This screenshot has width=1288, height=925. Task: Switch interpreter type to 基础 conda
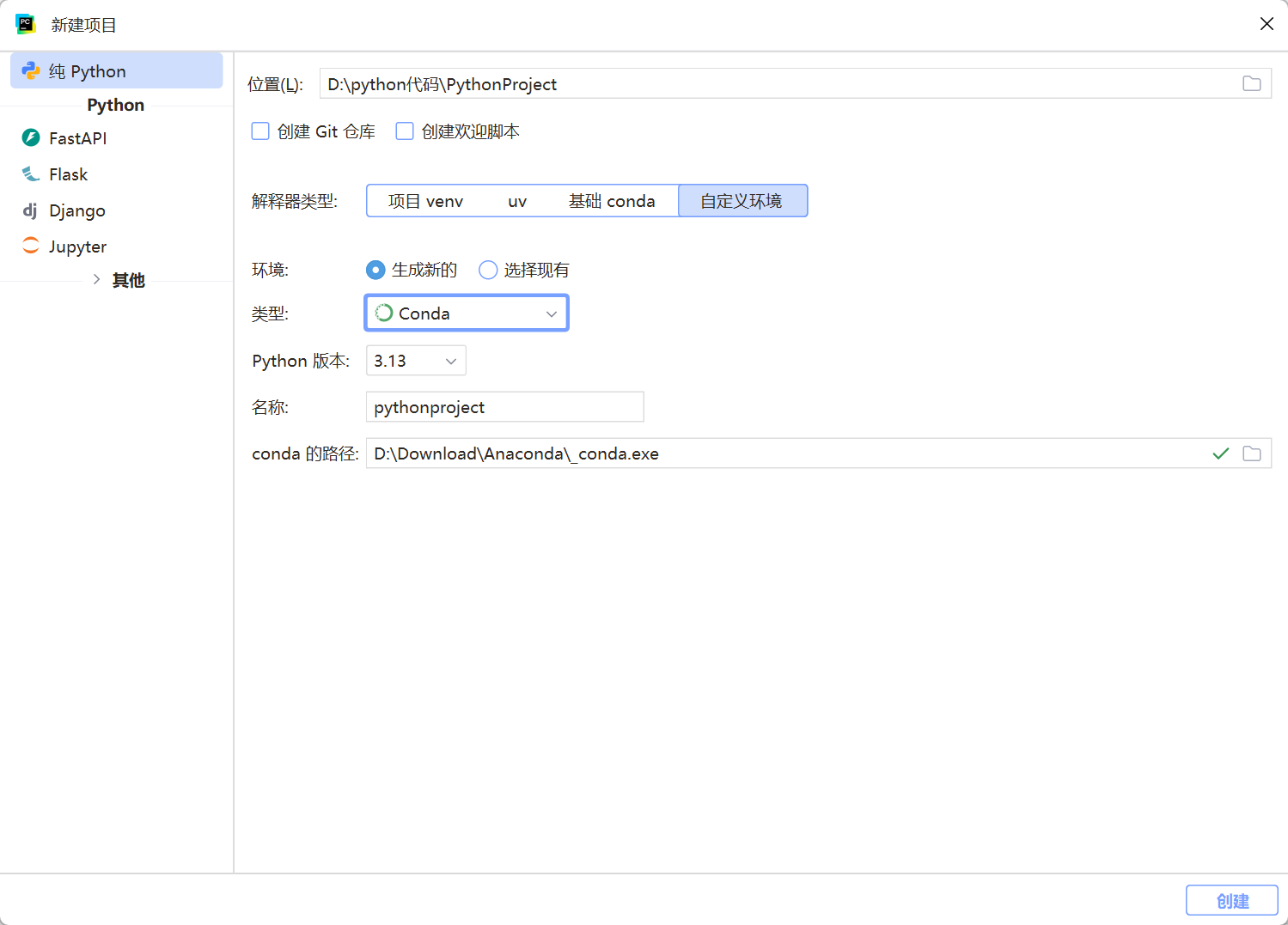[612, 201]
